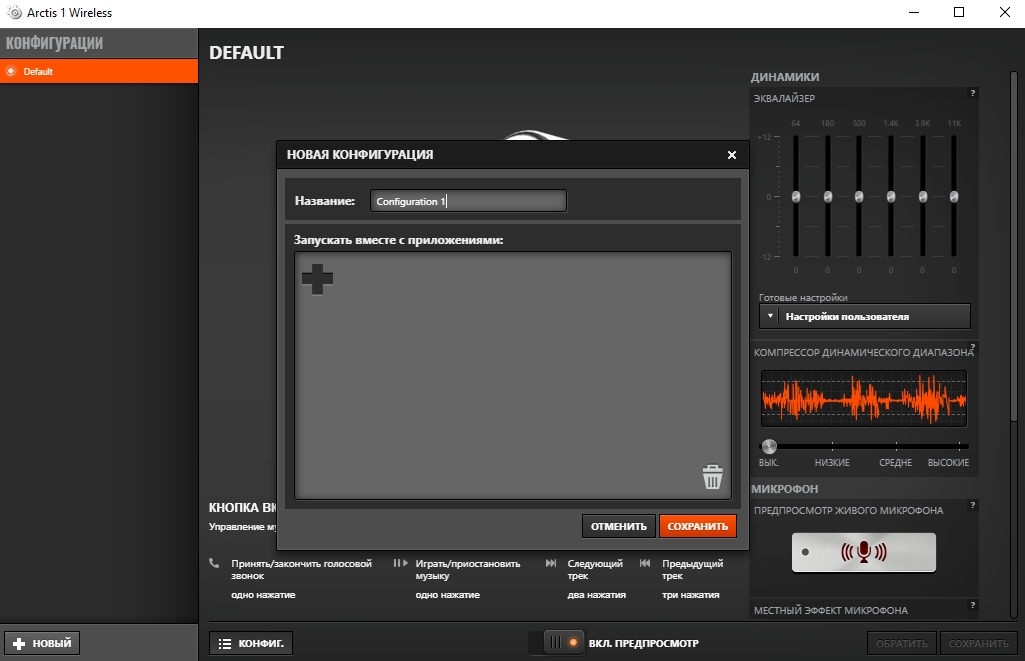Add an application with the plus icon
Screen dimensions: 1025x661
317,279
